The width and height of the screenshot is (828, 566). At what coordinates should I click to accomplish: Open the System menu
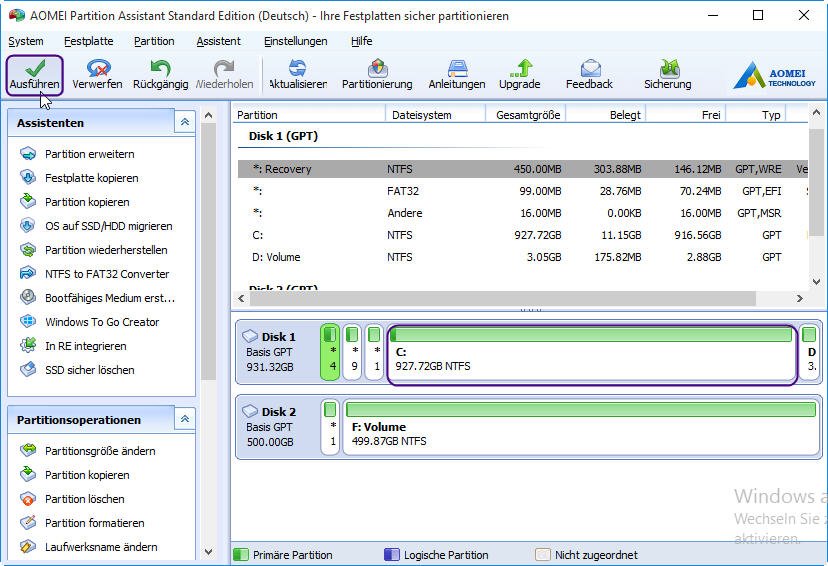coord(26,41)
